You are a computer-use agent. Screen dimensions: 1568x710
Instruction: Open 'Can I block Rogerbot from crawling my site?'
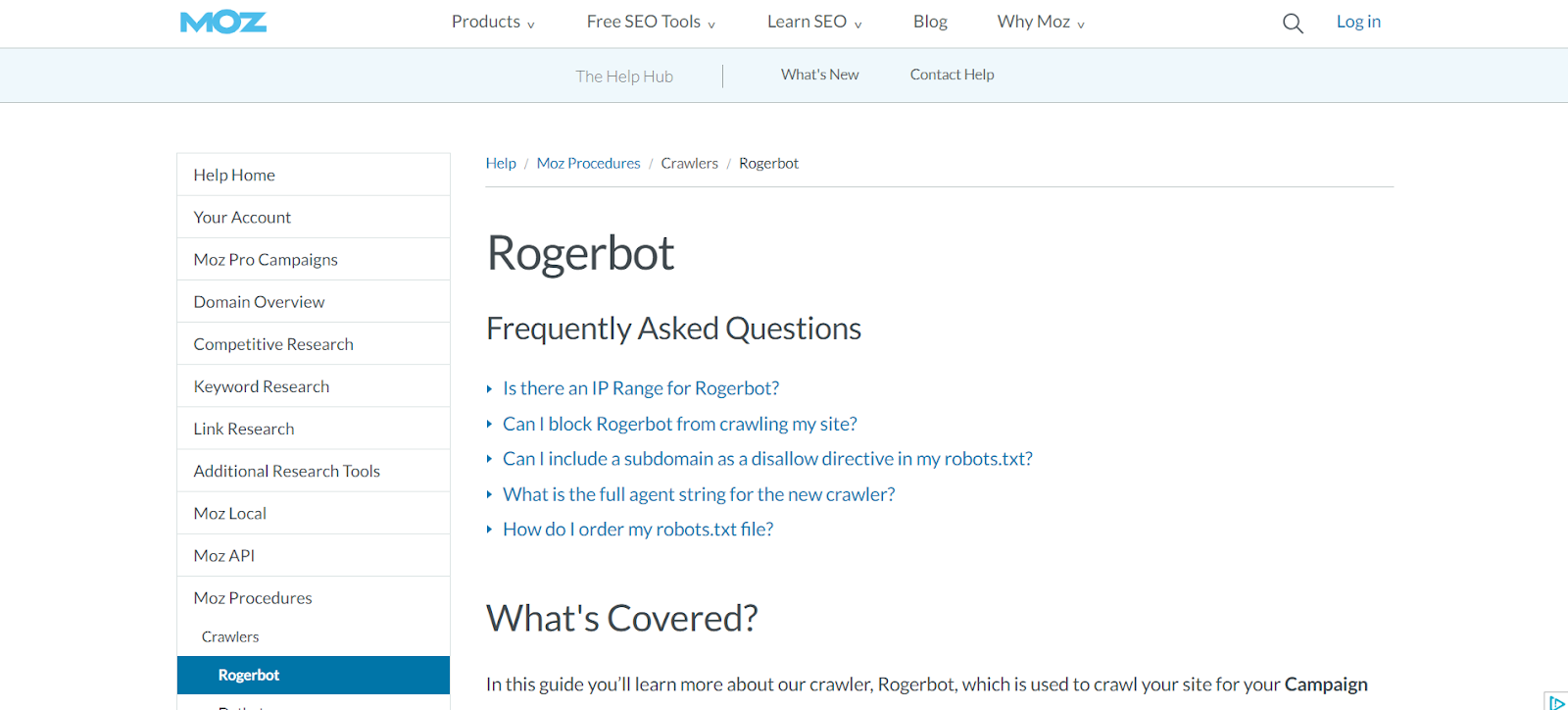[x=680, y=424]
